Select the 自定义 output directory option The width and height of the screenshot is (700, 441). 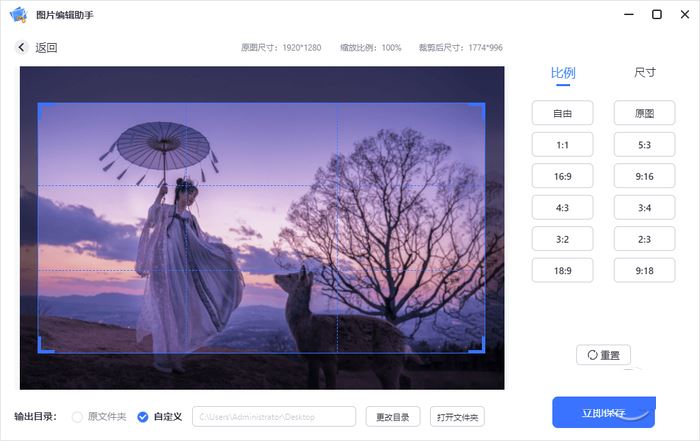click(x=143, y=416)
